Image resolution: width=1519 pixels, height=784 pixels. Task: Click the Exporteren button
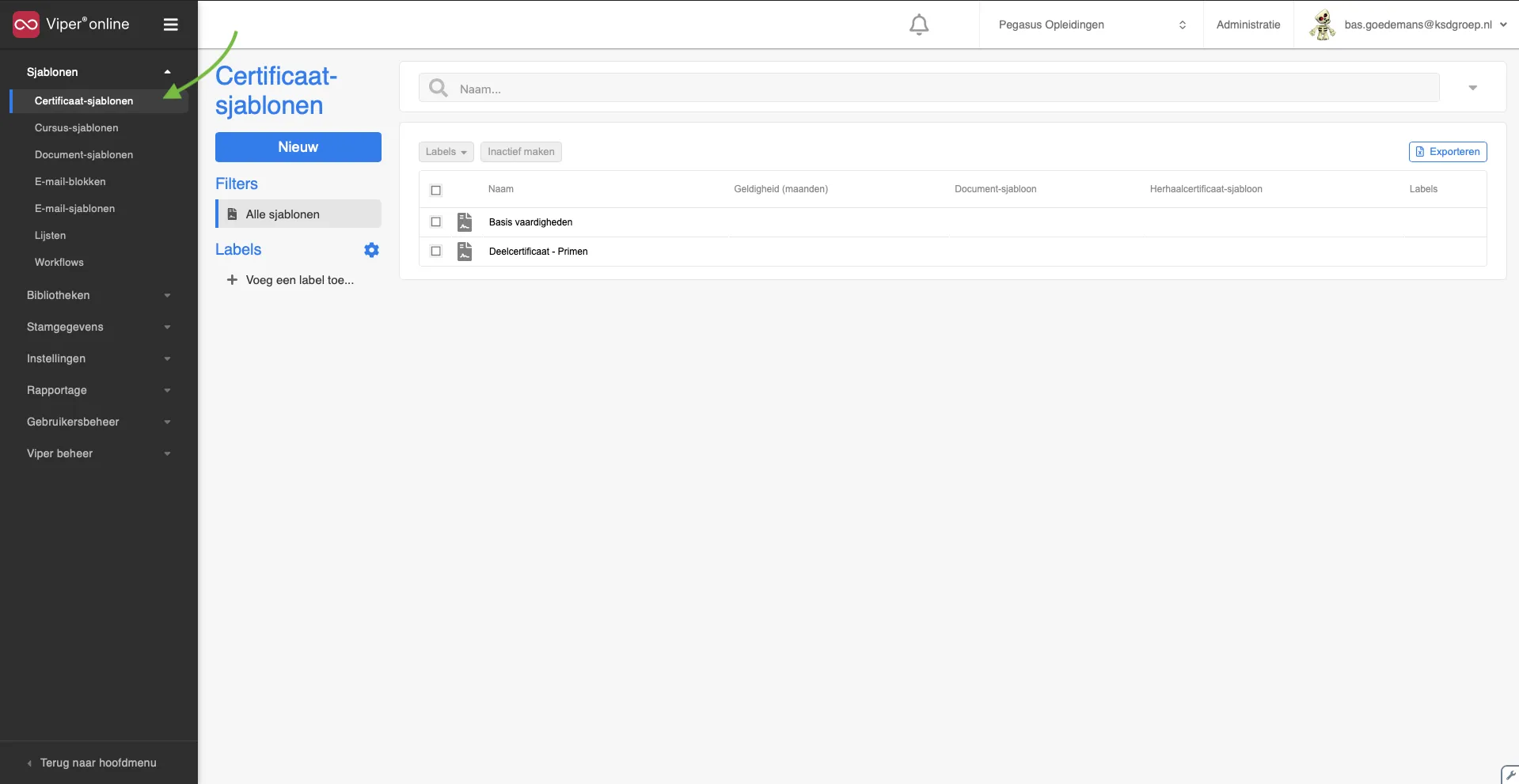pos(1448,152)
